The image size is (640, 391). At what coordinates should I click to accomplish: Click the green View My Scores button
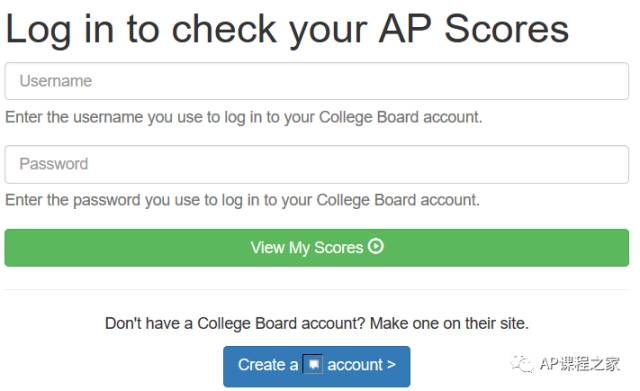pyautogui.click(x=317, y=248)
